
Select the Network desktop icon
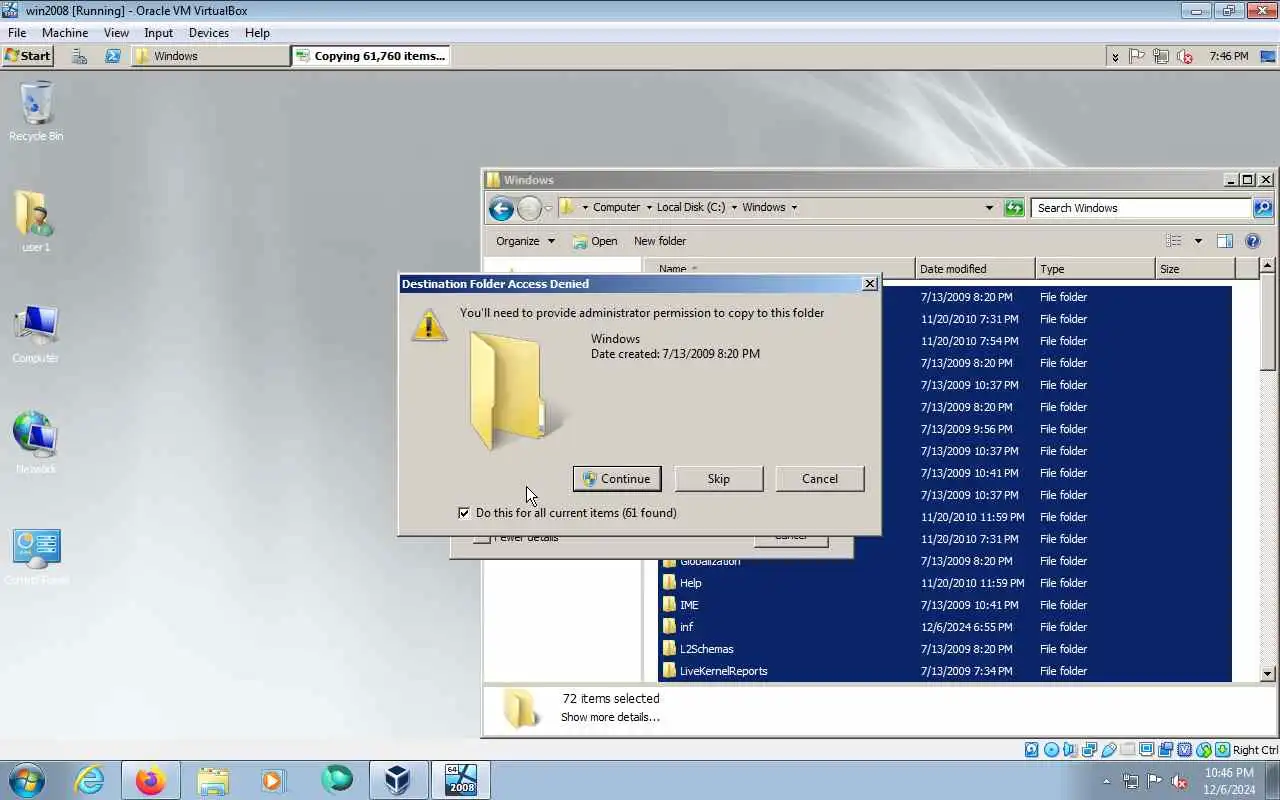tap(36, 443)
